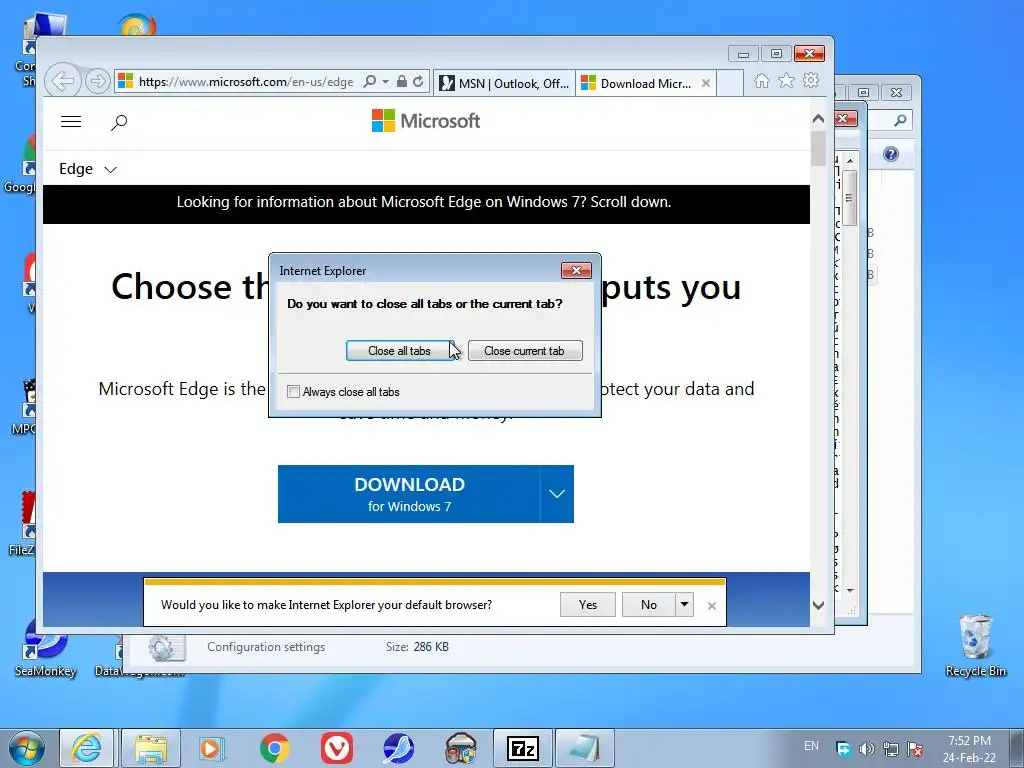Viewport: 1024px width, 768px height.
Task: Click the Microsoft logo
Action: pyautogui.click(x=426, y=121)
